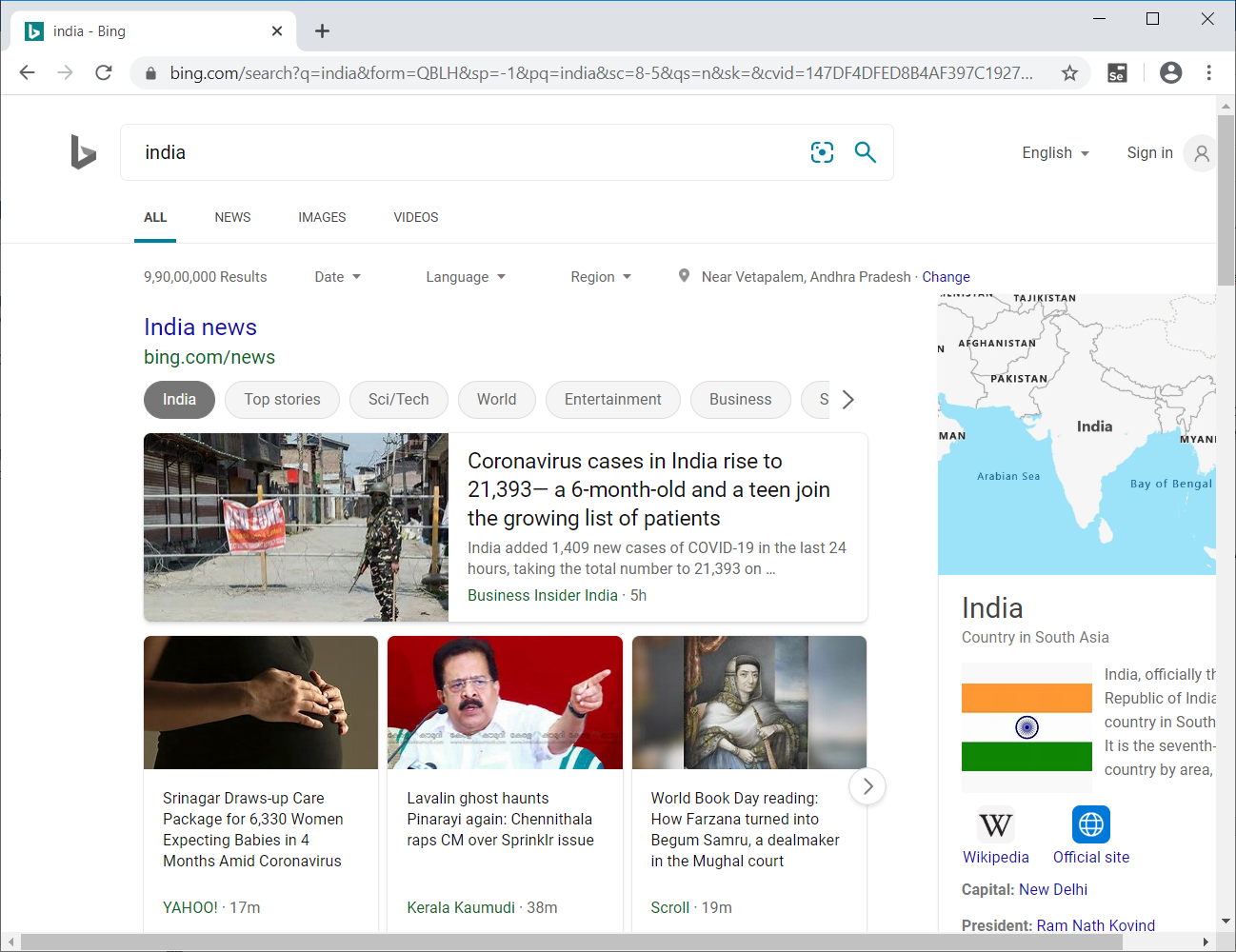Switch to the NEWS tab
Image resolution: width=1236 pixels, height=952 pixels.
[232, 218]
